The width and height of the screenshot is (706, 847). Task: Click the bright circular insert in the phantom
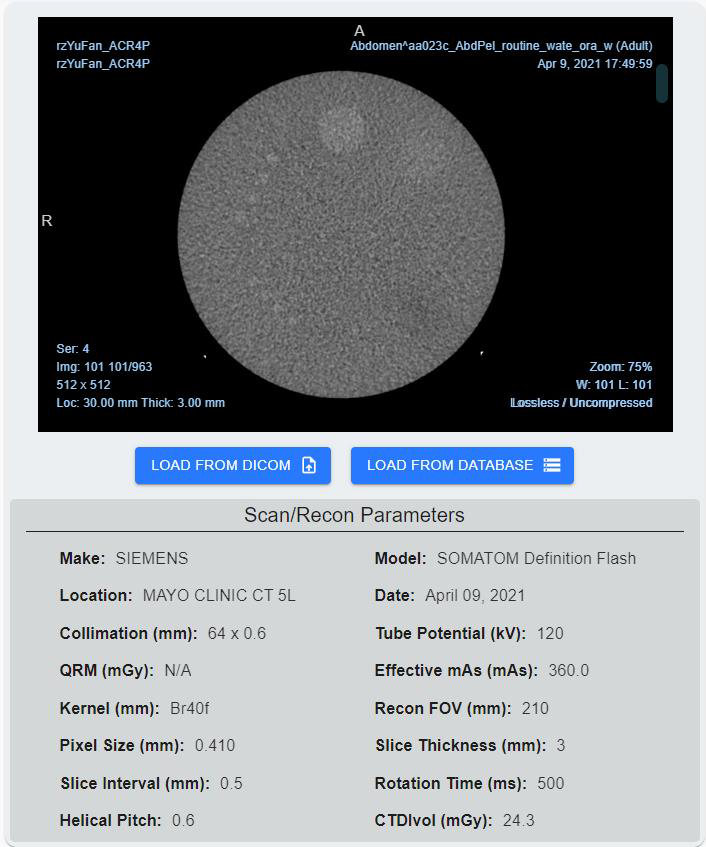coord(341,128)
